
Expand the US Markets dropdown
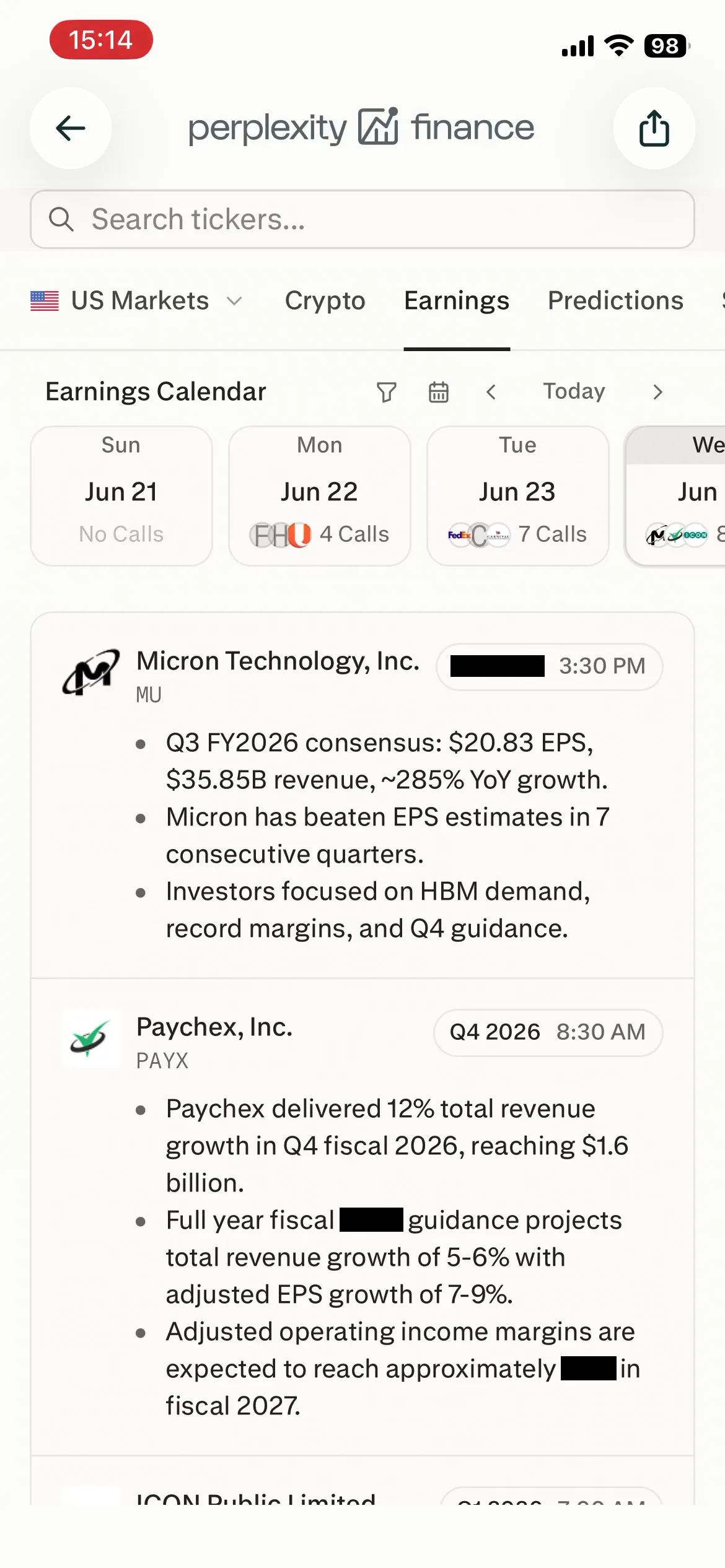[136, 301]
